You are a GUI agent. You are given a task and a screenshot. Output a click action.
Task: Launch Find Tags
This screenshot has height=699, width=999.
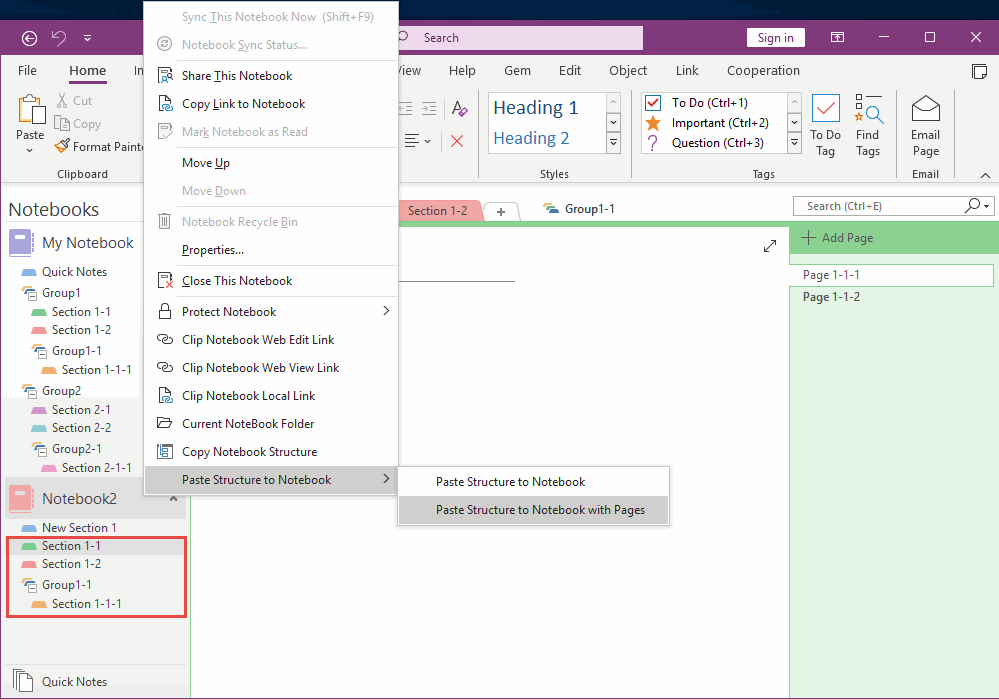(868, 121)
